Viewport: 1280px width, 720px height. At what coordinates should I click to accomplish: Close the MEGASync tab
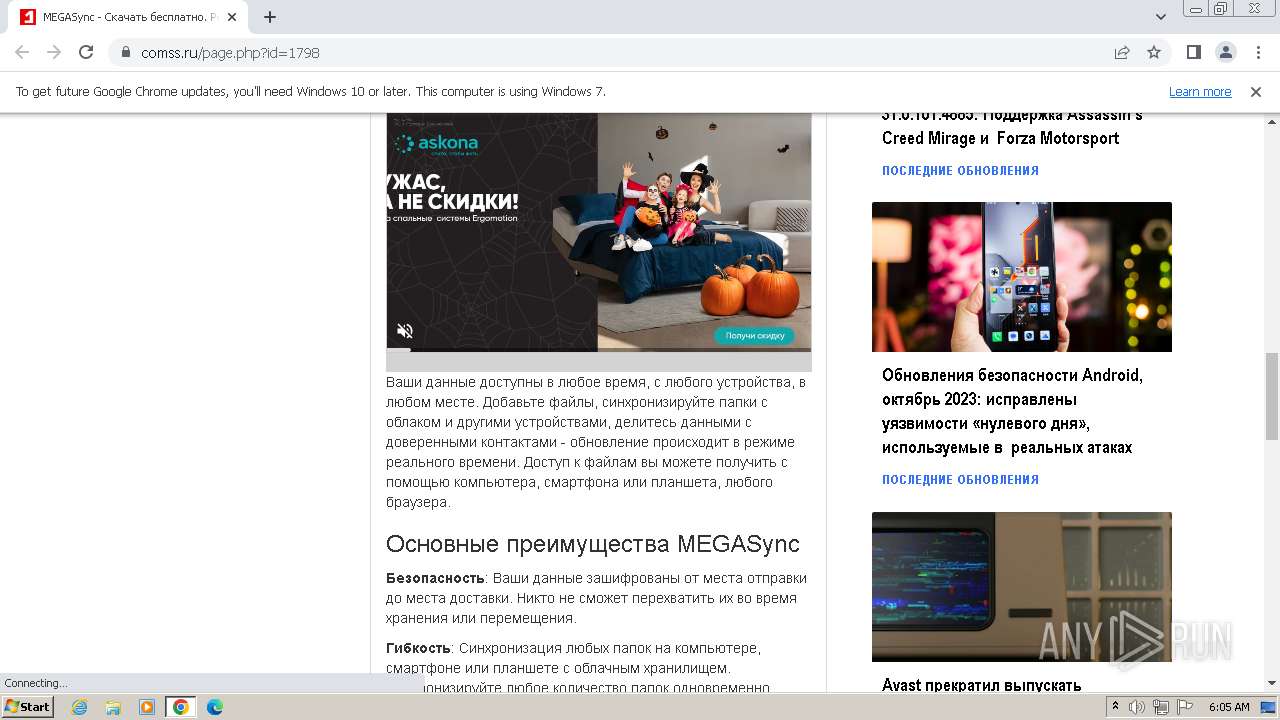(x=232, y=17)
